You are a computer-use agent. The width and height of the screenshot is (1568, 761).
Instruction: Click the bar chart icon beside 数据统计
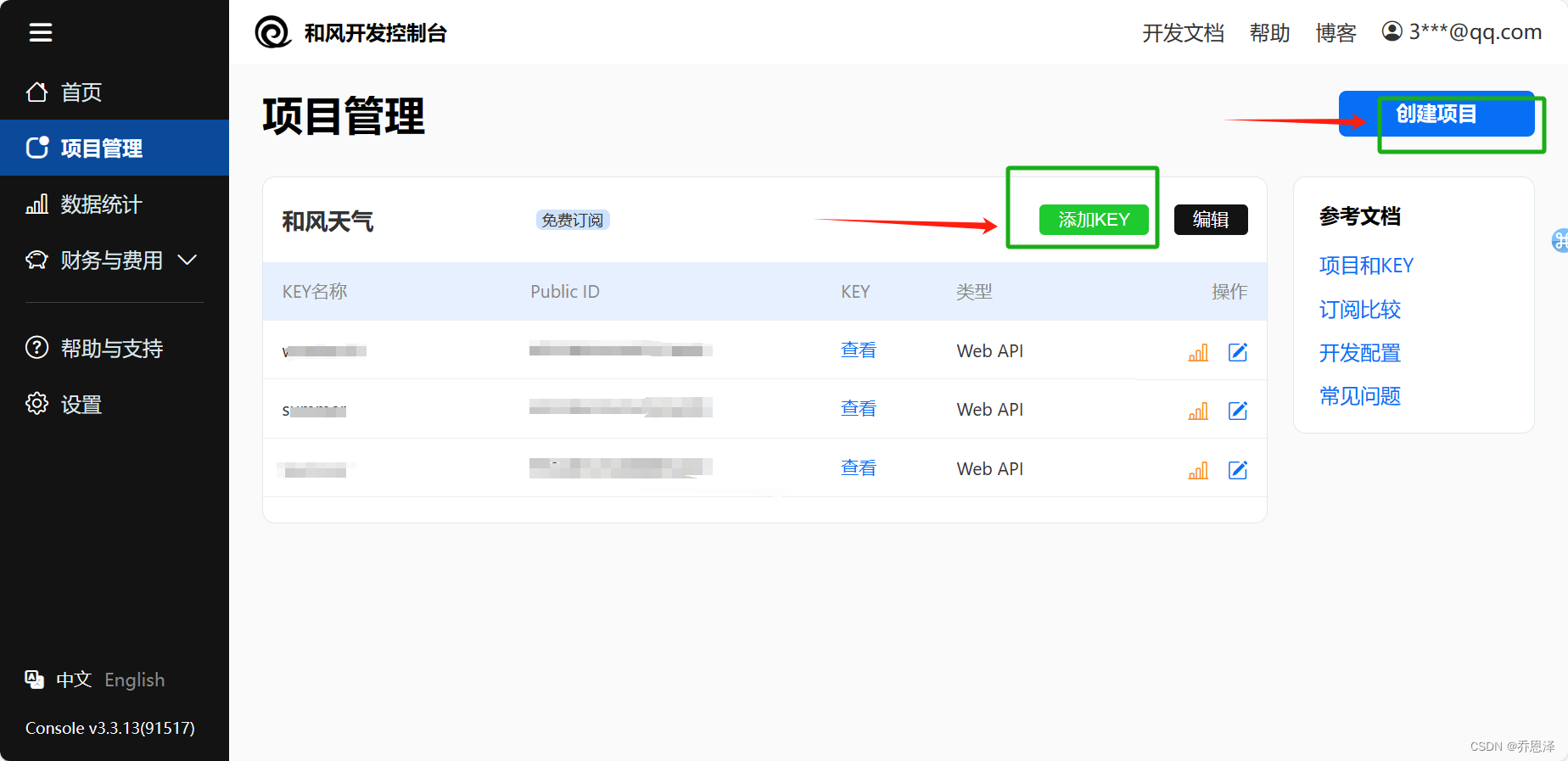point(37,204)
